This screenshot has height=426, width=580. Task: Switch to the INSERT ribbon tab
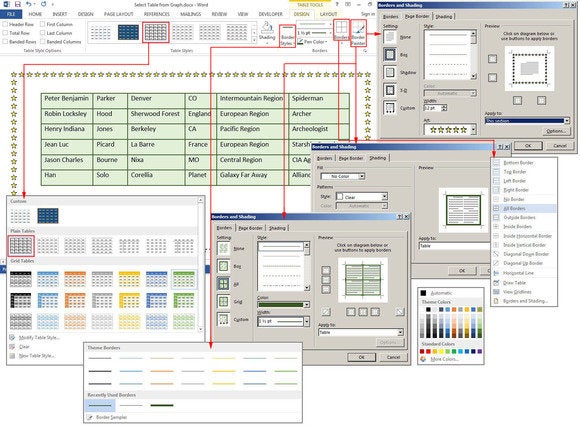pos(60,14)
